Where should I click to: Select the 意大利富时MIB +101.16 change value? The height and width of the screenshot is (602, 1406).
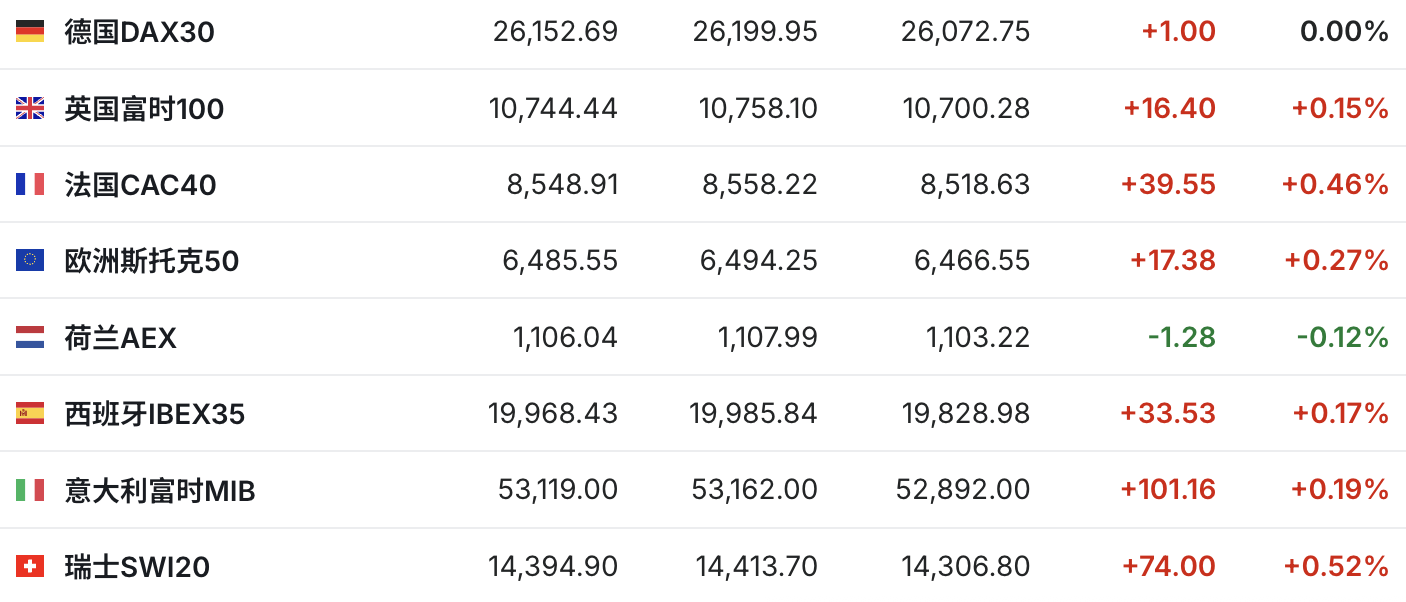[1168, 490]
